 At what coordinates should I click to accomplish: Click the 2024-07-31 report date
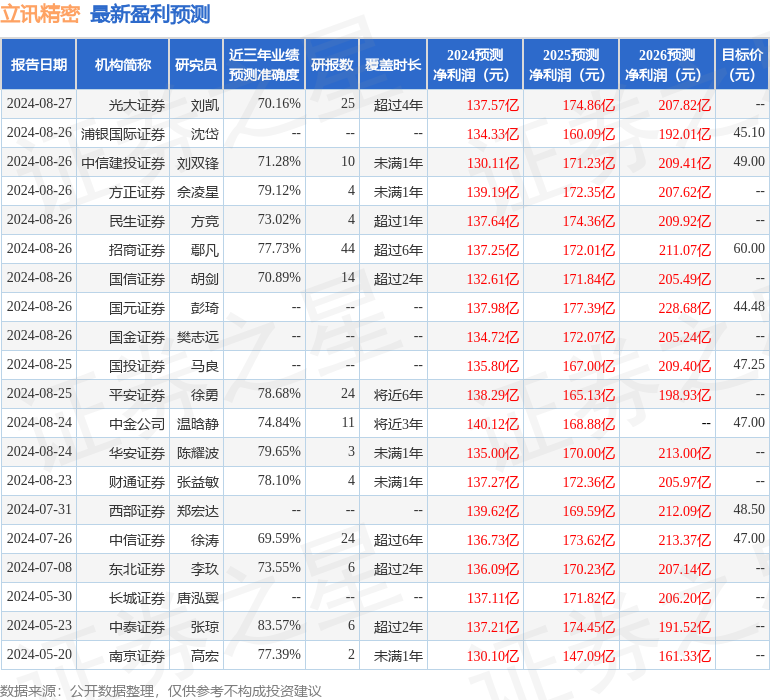pyautogui.click(x=39, y=509)
